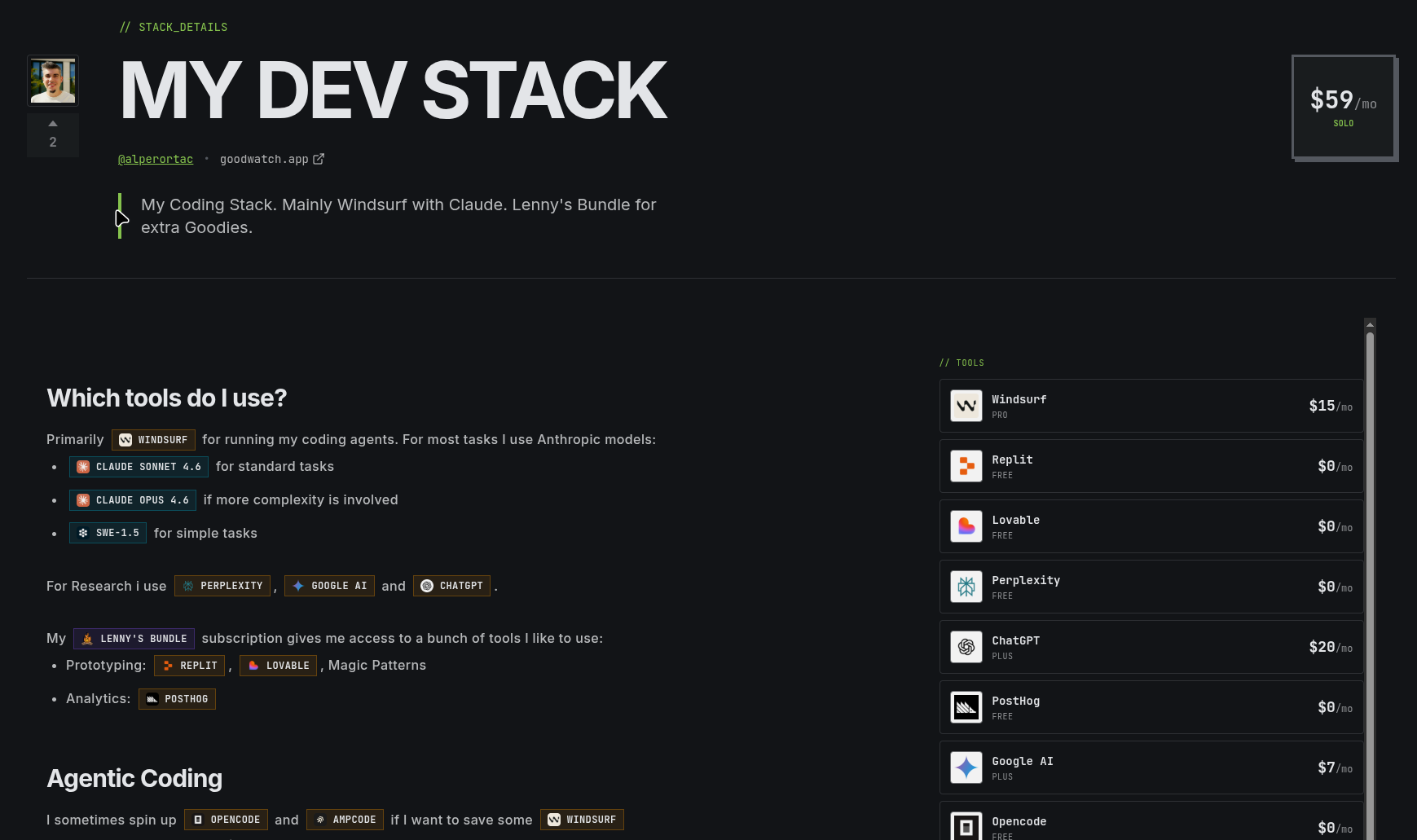Image resolution: width=1417 pixels, height=840 pixels.
Task: Upvote the stack using the arrow button
Action: point(52,123)
